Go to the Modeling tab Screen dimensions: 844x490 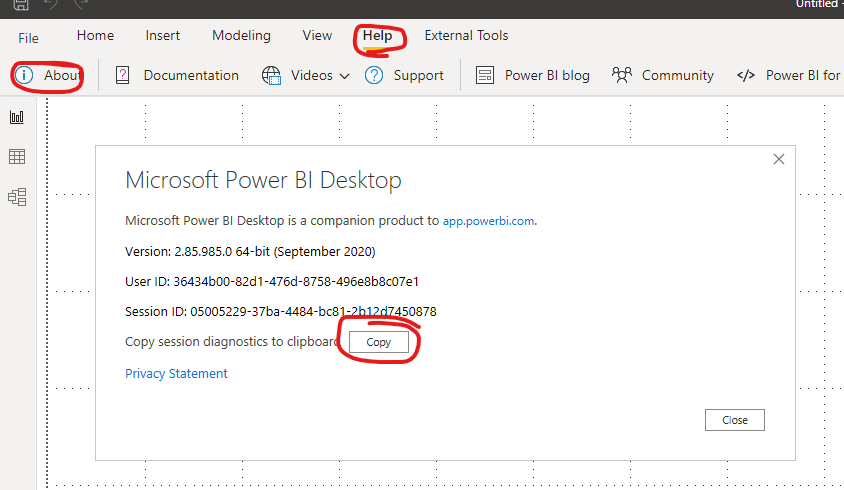pyautogui.click(x=241, y=36)
